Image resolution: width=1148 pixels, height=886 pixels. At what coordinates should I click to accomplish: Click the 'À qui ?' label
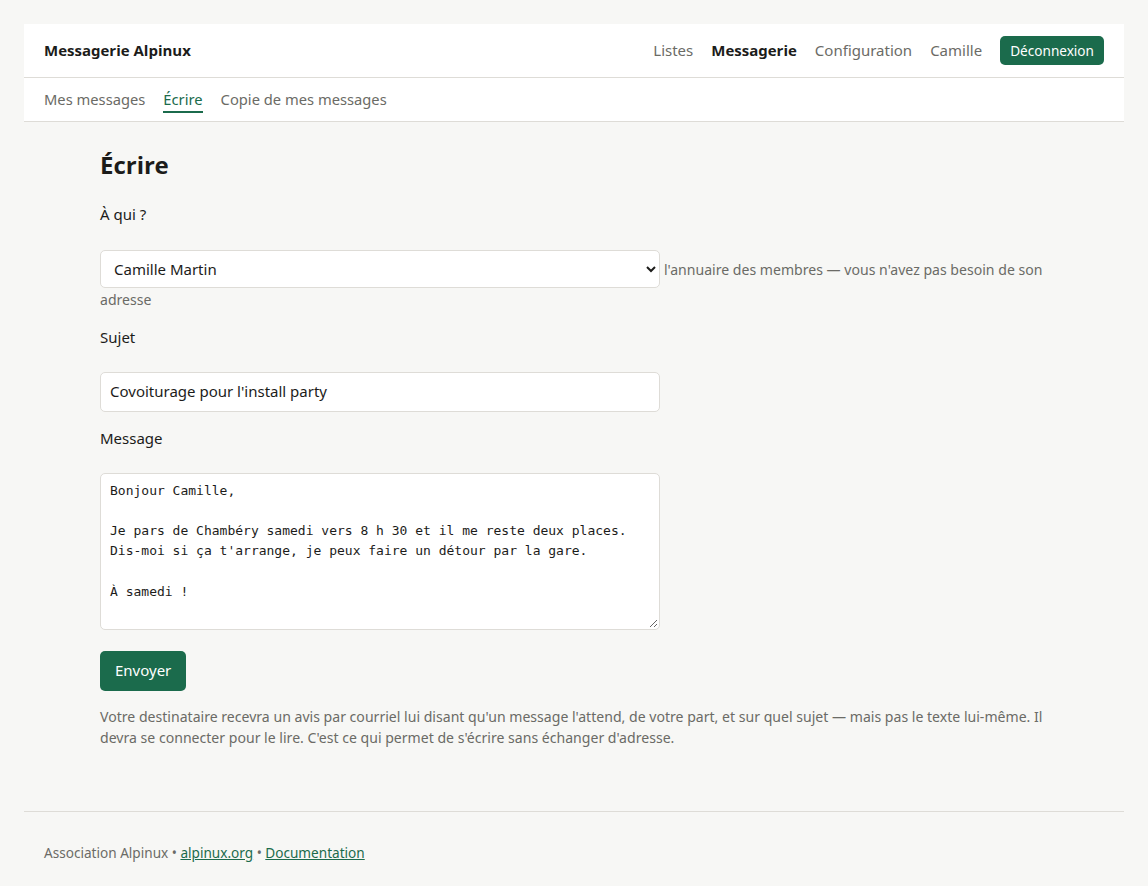tap(123, 215)
